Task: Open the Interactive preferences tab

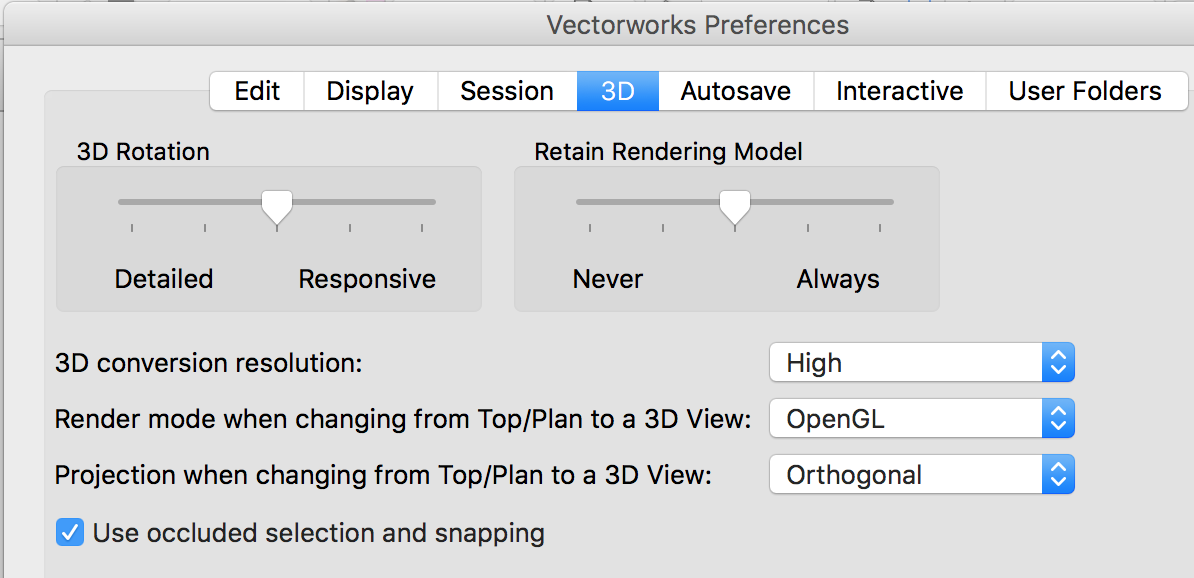Action: tap(898, 91)
